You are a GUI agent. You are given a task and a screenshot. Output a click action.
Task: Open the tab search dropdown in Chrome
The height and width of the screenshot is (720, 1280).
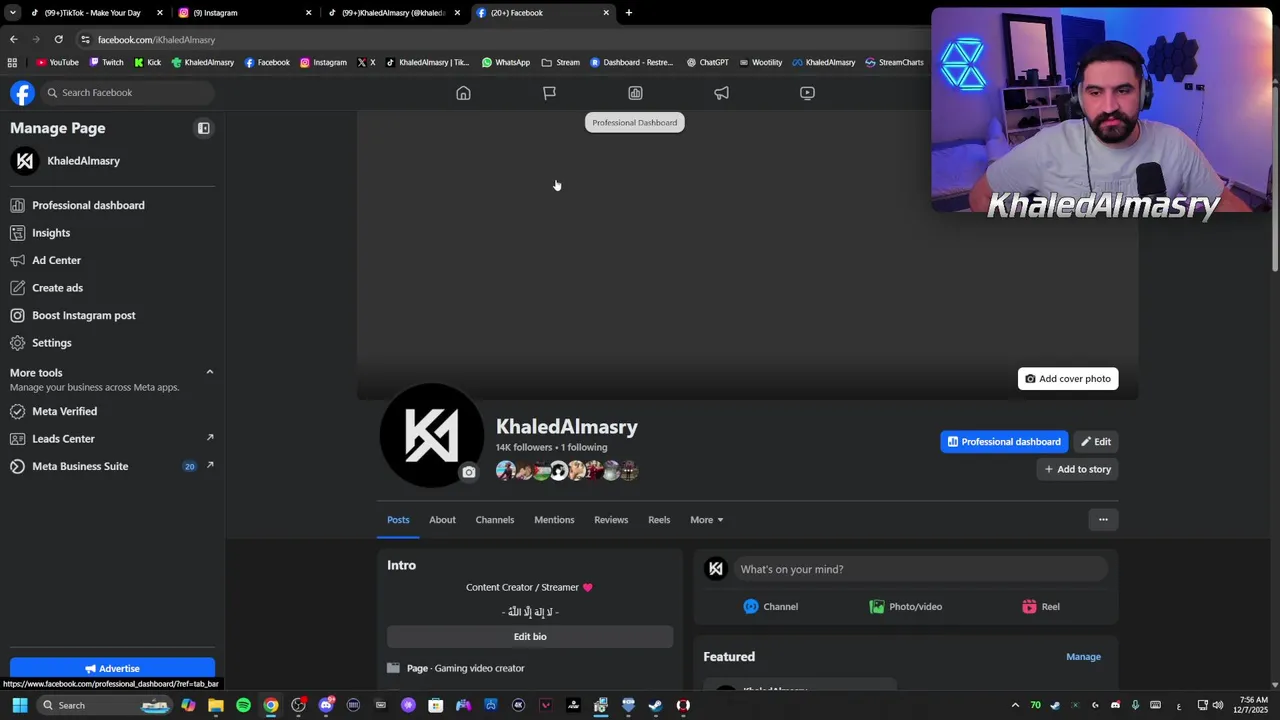(x=12, y=13)
